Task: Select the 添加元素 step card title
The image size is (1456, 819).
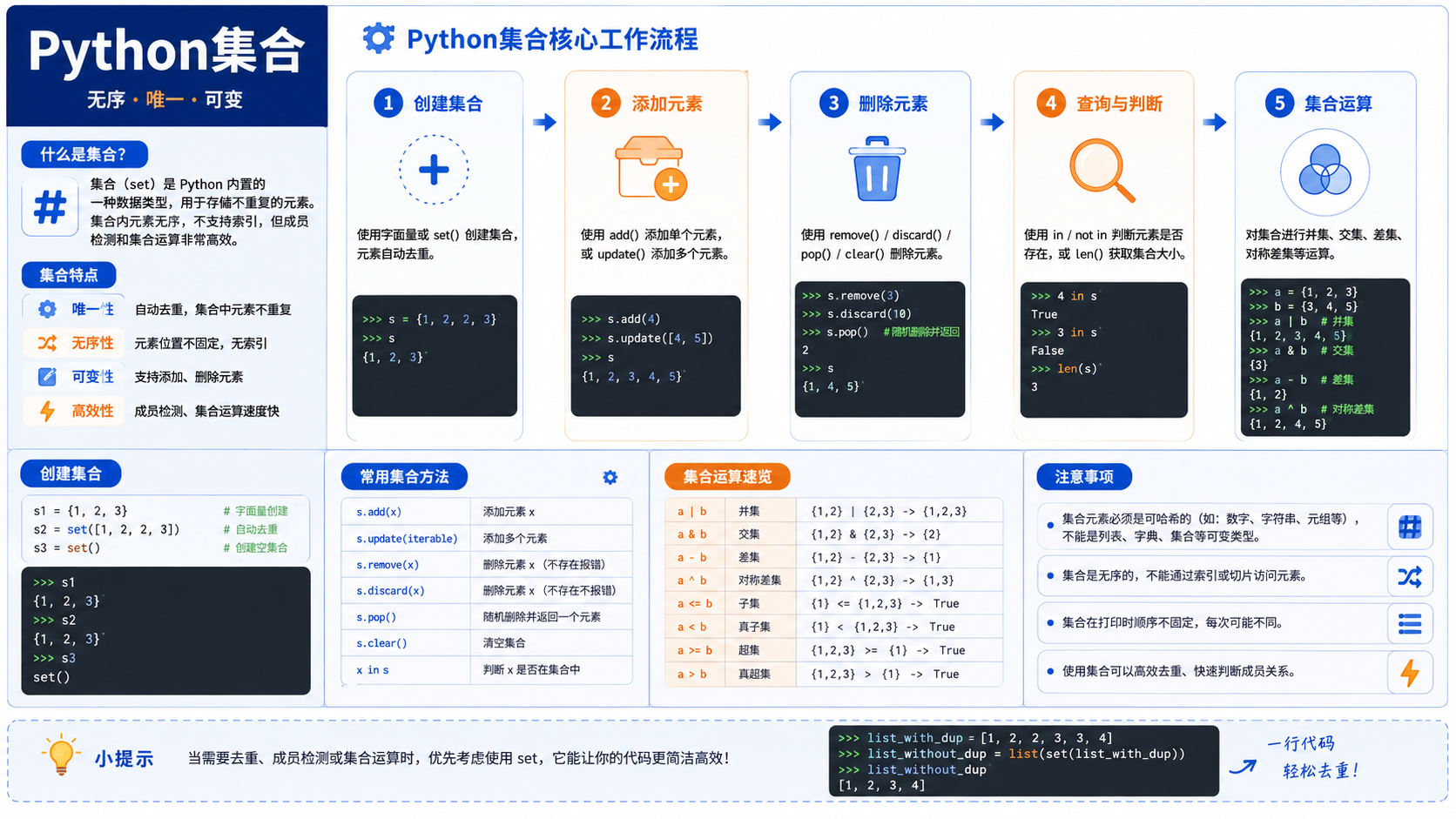Action: (x=667, y=104)
